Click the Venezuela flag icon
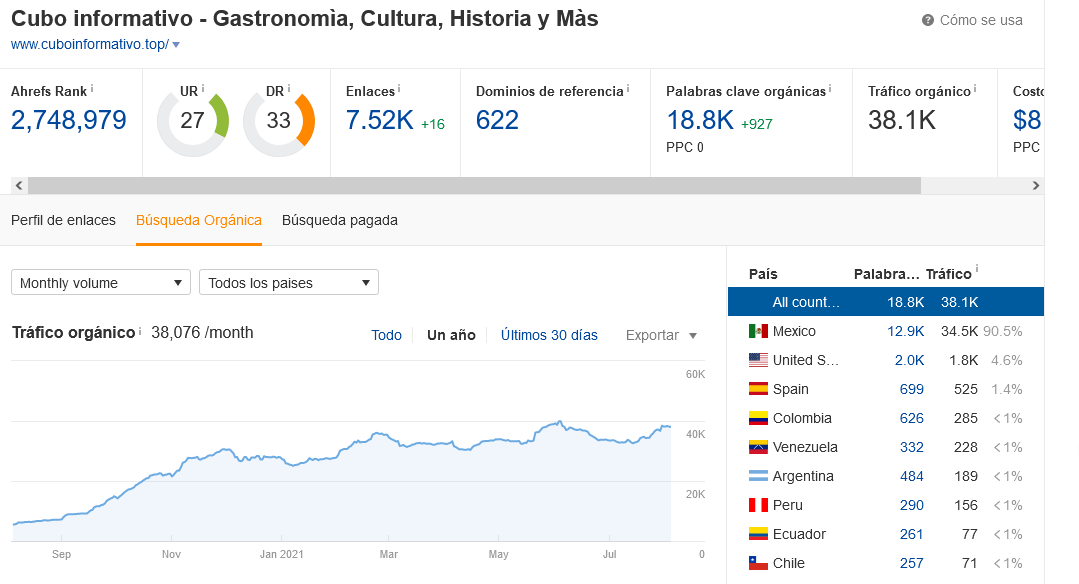 757,447
